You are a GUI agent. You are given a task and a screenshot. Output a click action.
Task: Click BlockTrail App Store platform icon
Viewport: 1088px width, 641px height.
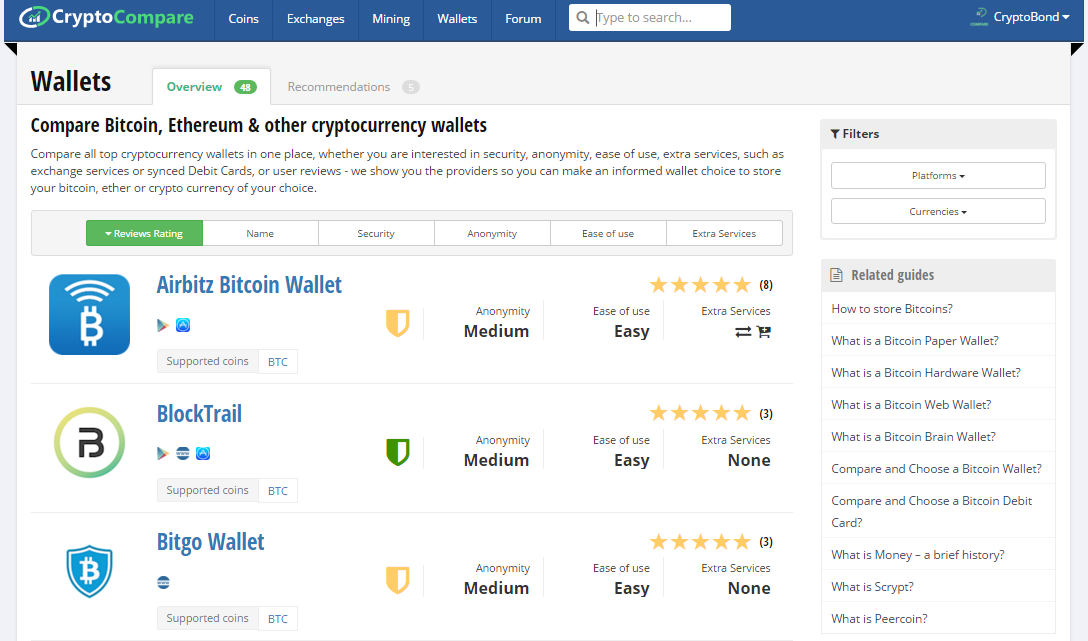click(203, 454)
